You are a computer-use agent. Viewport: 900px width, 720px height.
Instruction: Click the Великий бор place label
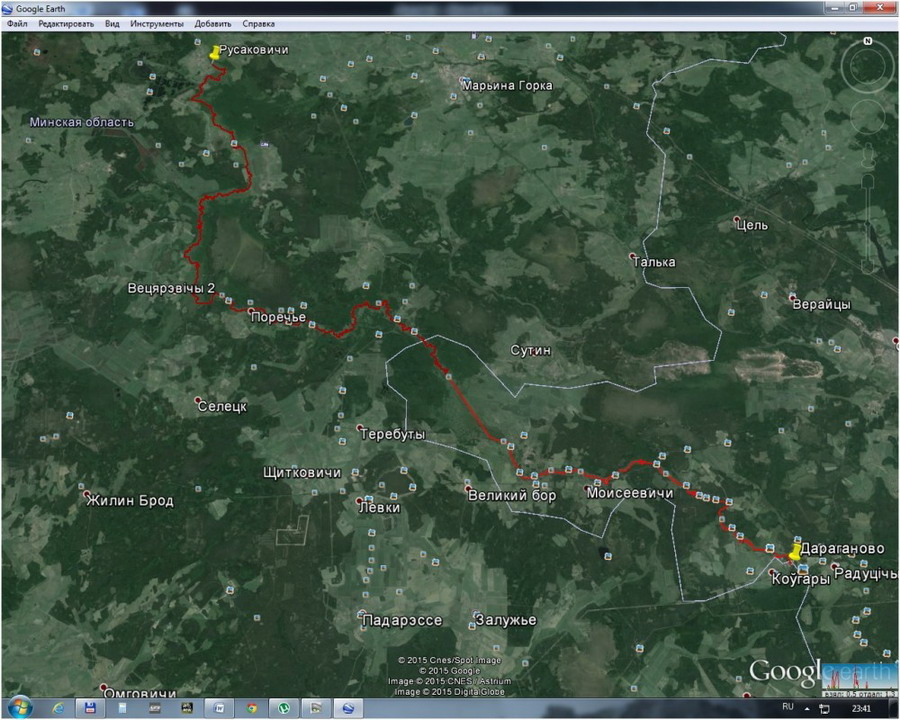coord(511,495)
